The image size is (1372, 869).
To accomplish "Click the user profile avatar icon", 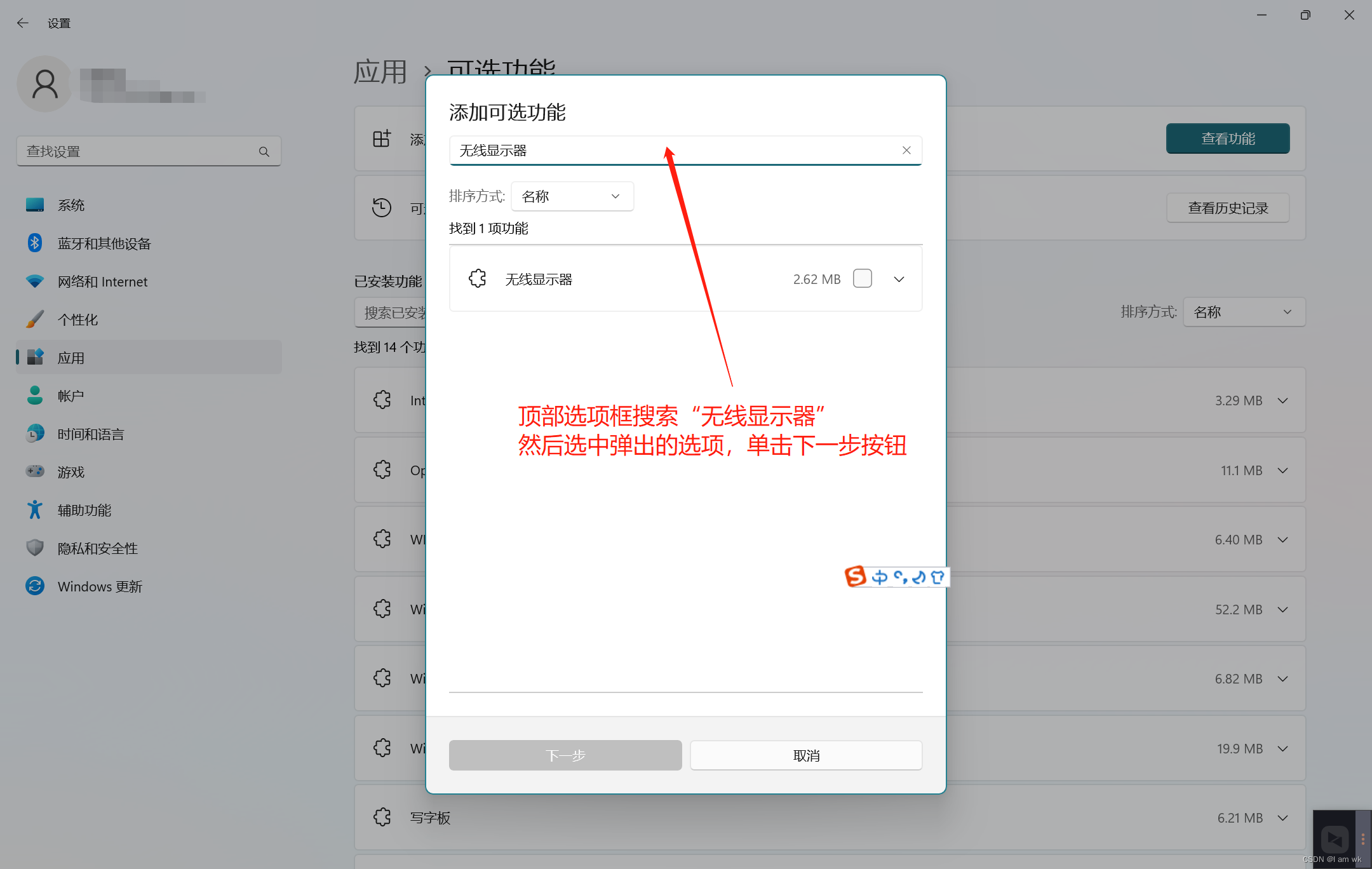I will click(x=44, y=84).
